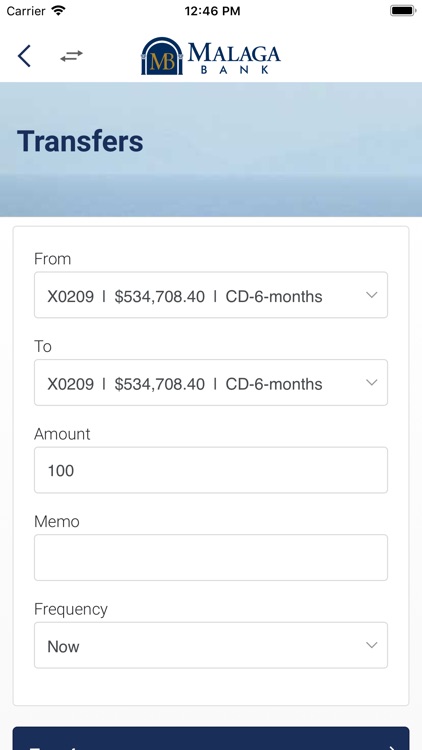
Task: Open the Frequency dropdown showing Now
Action: click(211, 645)
